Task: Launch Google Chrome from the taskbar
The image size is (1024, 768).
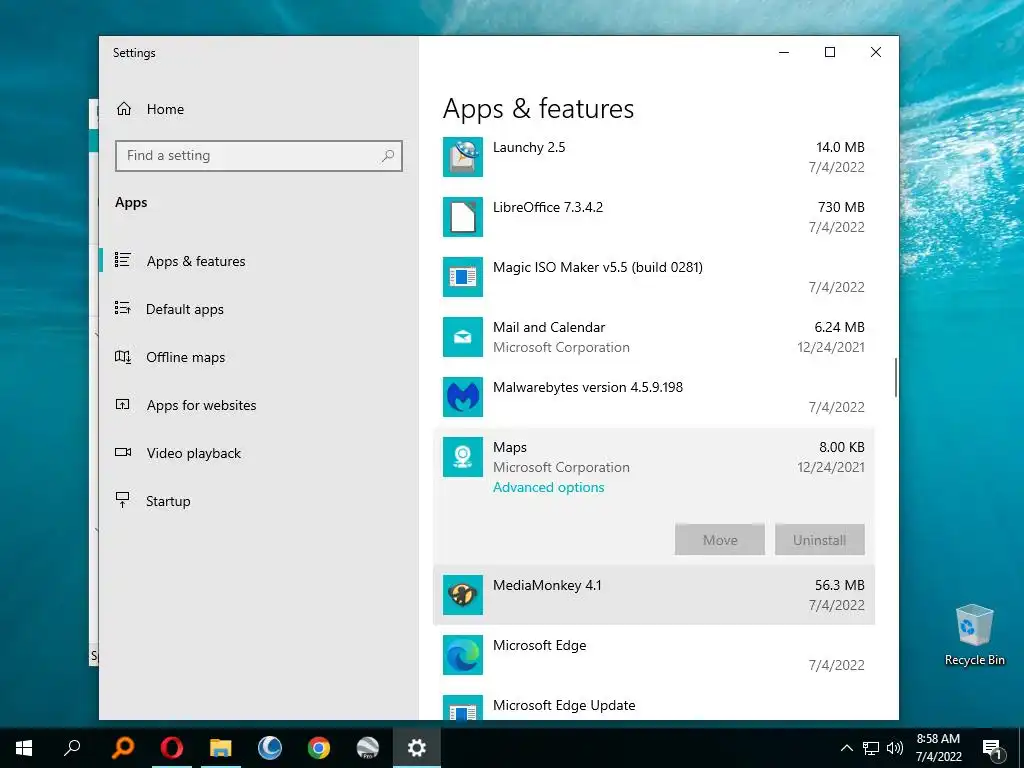Action: click(x=319, y=748)
